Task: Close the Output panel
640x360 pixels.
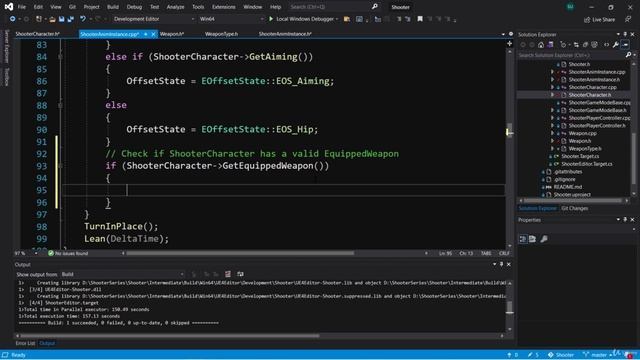Action: click(x=509, y=264)
